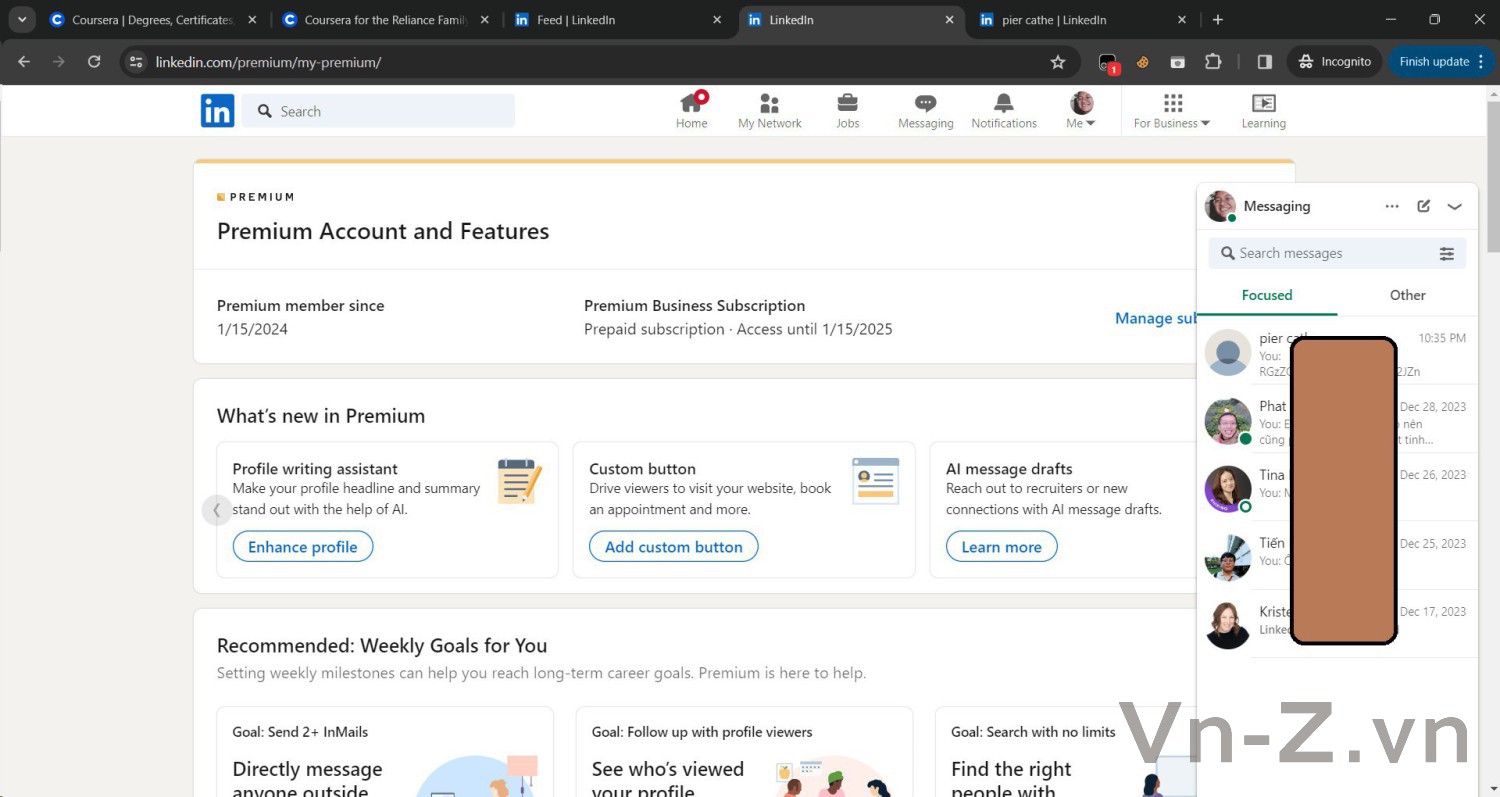This screenshot has height=797, width=1500.
Task: Expand the Me profile menu
Action: pos(1081,110)
